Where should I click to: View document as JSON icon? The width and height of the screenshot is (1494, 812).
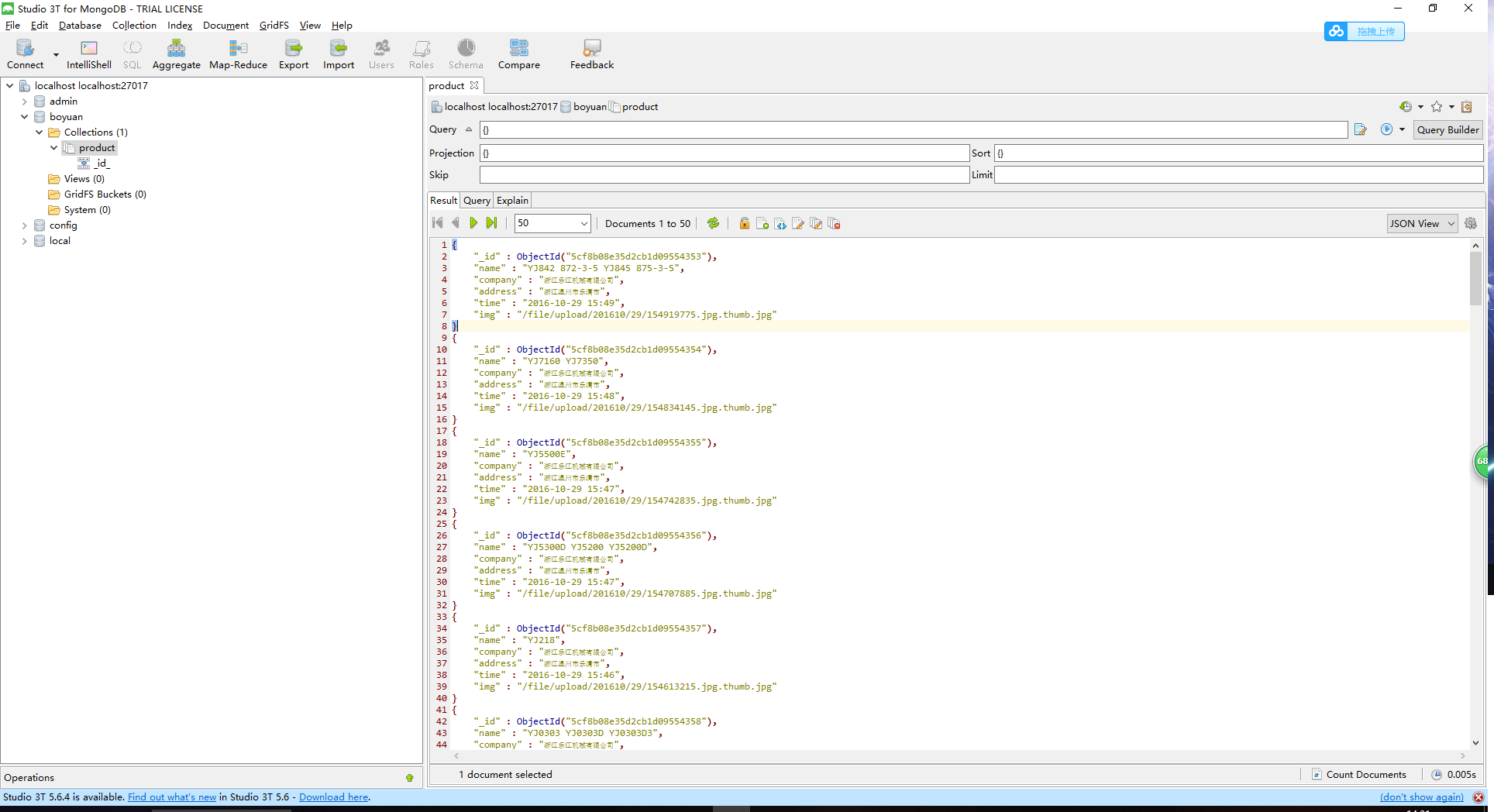pos(780,223)
